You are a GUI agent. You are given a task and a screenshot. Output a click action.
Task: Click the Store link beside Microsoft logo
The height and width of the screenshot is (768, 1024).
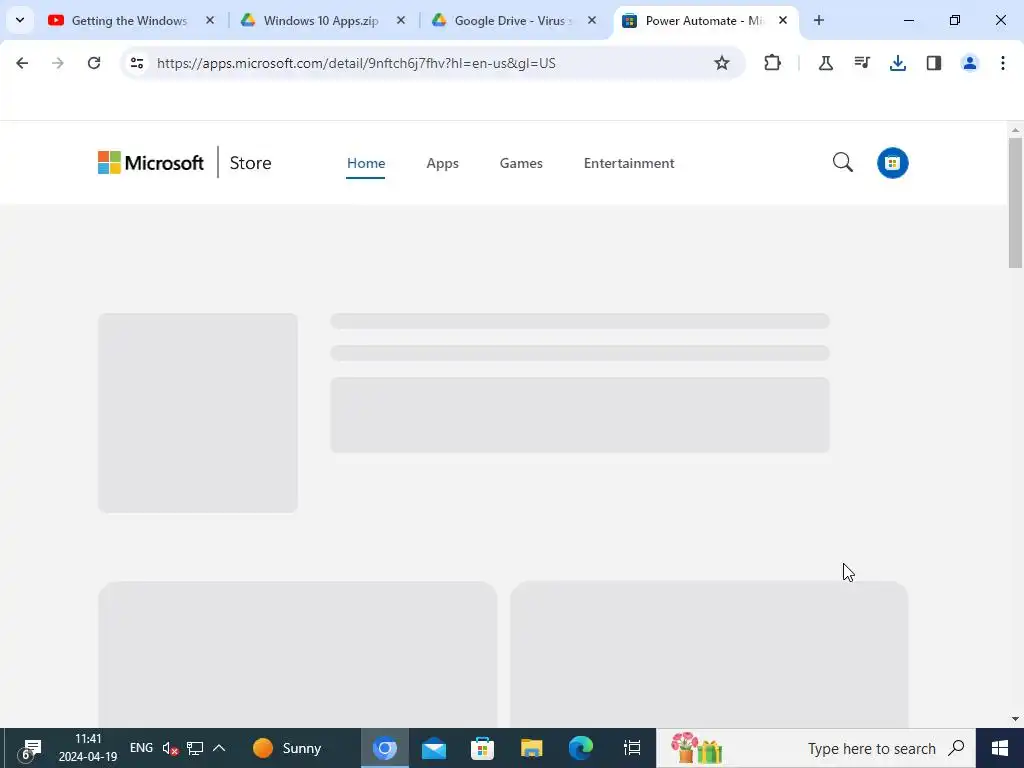click(250, 163)
